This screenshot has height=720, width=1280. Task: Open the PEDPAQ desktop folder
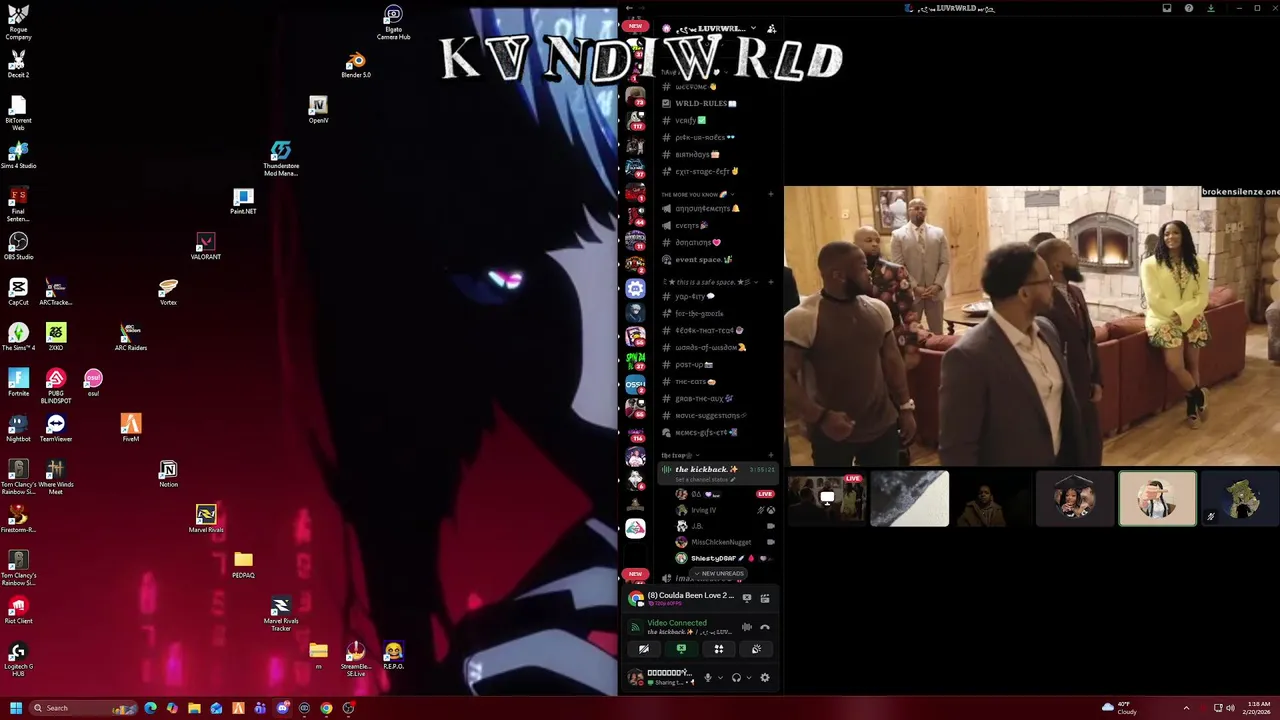pyautogui.click(x=243, y=565)
